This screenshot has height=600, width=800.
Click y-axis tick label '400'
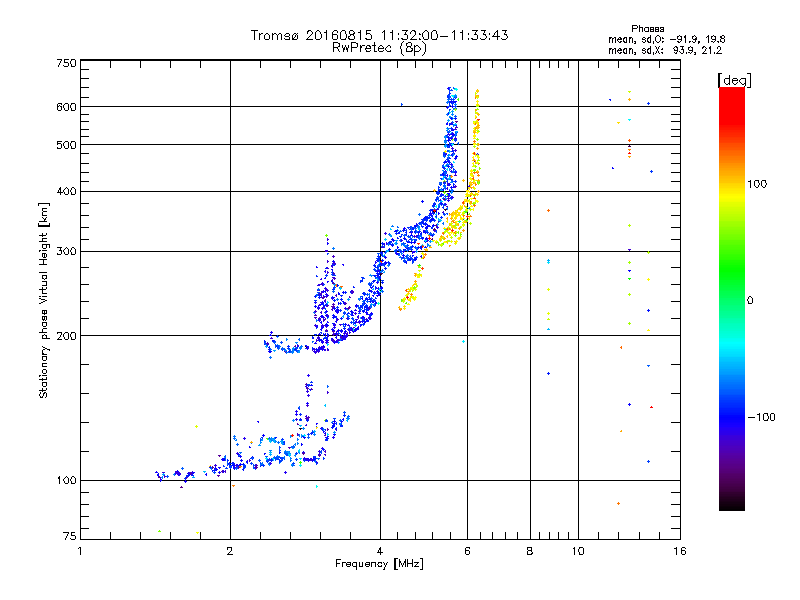[66, 191]
